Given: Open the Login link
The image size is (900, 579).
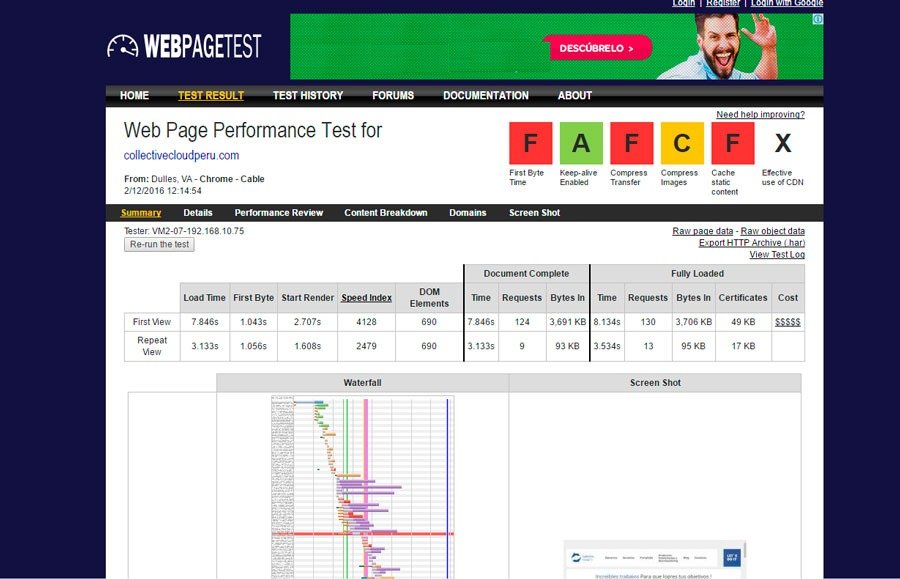Looking at the screenshot, I should (x=684, y=3).
